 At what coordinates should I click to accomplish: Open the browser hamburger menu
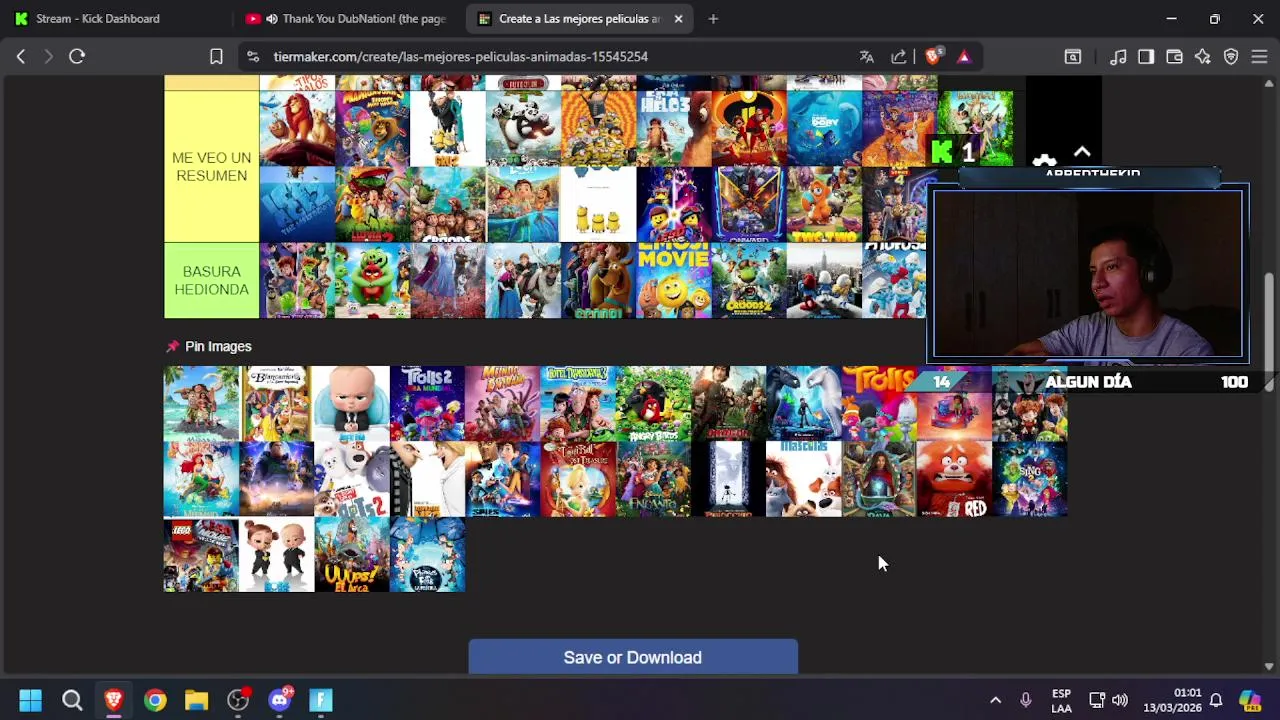click(1259, 57)
